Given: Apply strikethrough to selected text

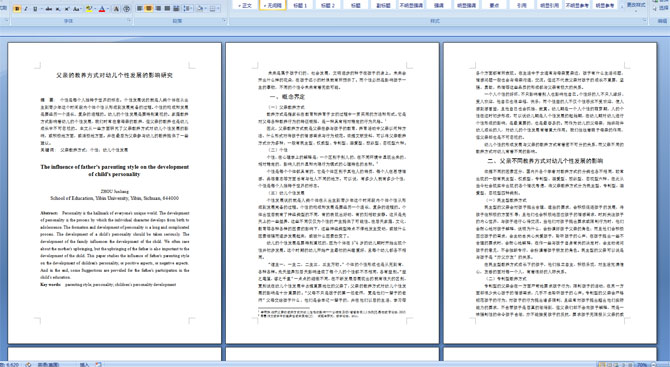Looking at the screenshot, I should [x=49, y=9].
